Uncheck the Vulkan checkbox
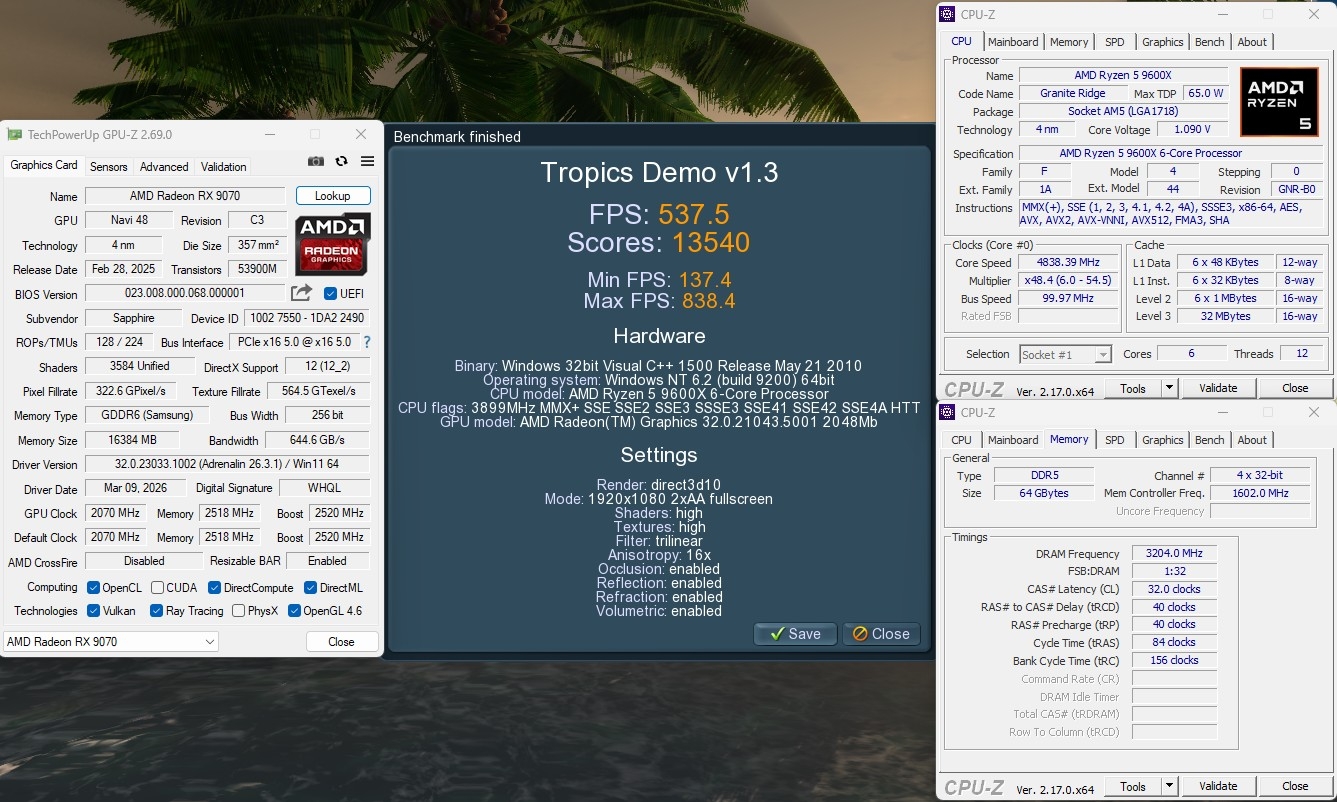 pos(93,611)
